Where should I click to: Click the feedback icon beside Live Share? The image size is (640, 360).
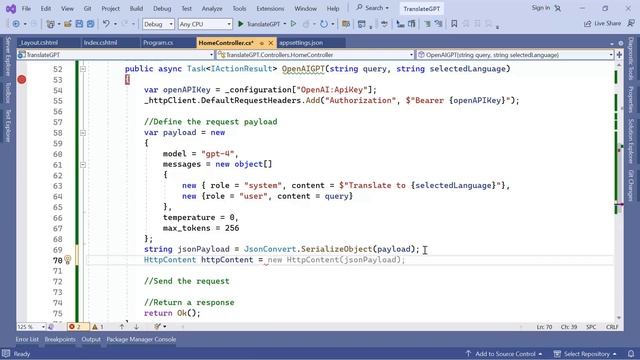(x=631, y=24)
